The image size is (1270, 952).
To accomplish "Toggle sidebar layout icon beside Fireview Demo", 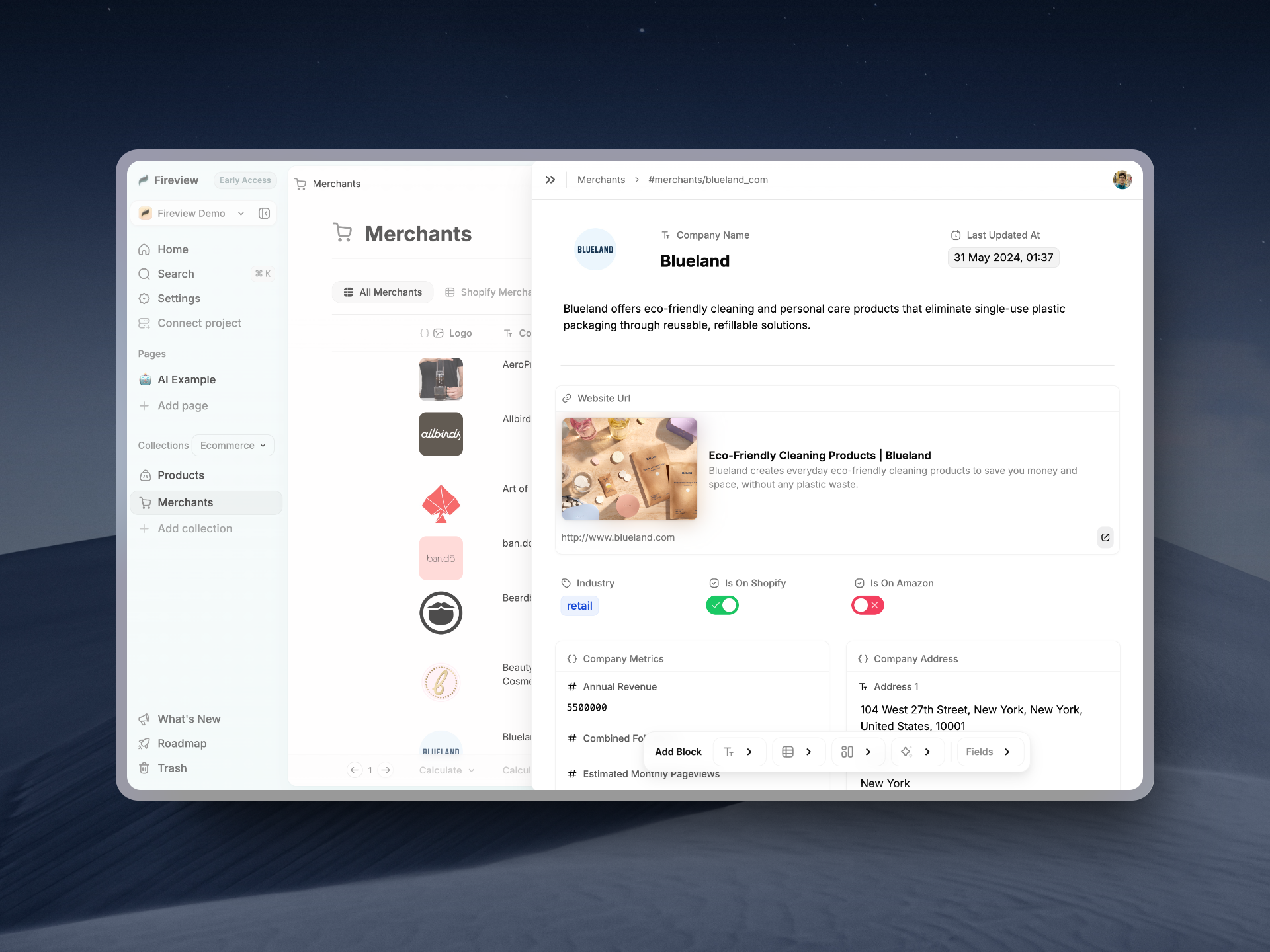I will pos(264,213).
